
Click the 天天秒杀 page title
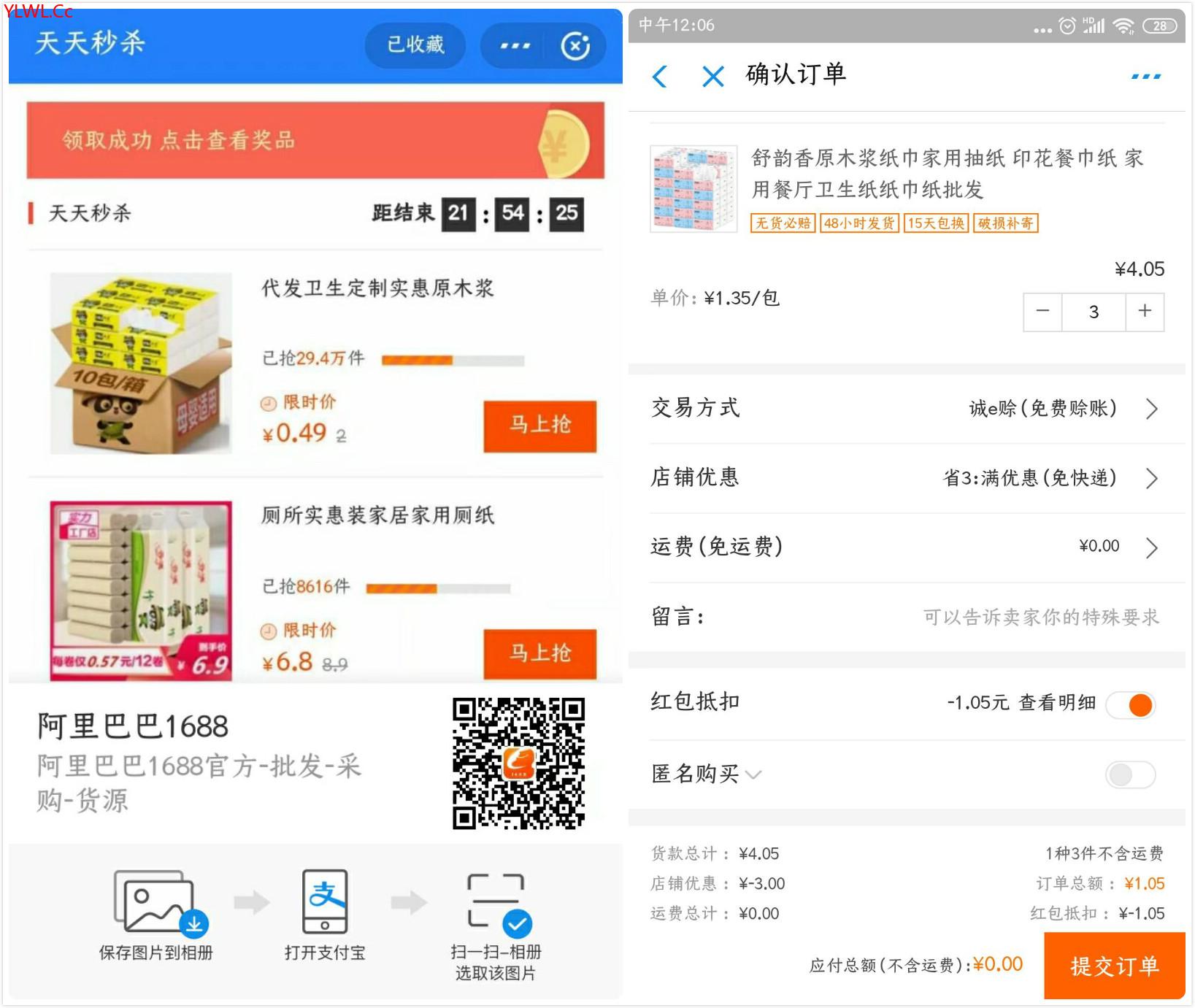click(x=90, y=43)
